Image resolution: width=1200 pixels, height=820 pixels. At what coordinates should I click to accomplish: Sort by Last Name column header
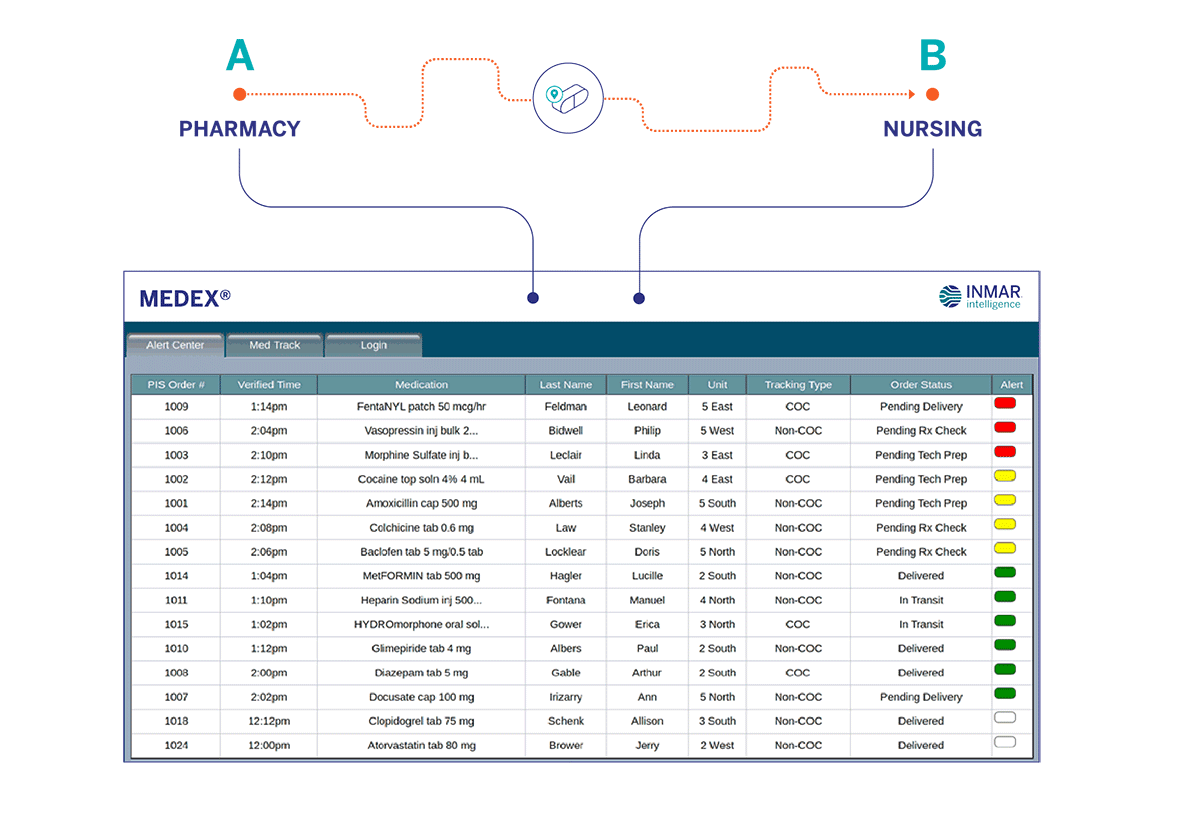click(566, 384)
